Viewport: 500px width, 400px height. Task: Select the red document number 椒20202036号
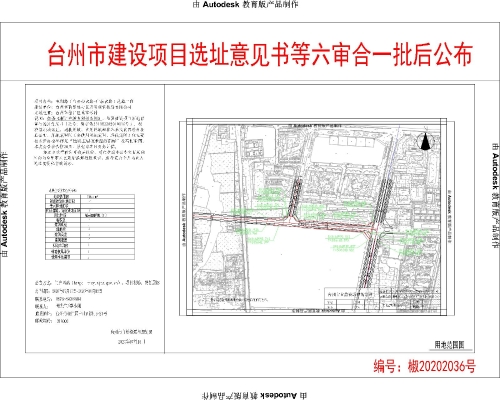[x=441, y=366]
